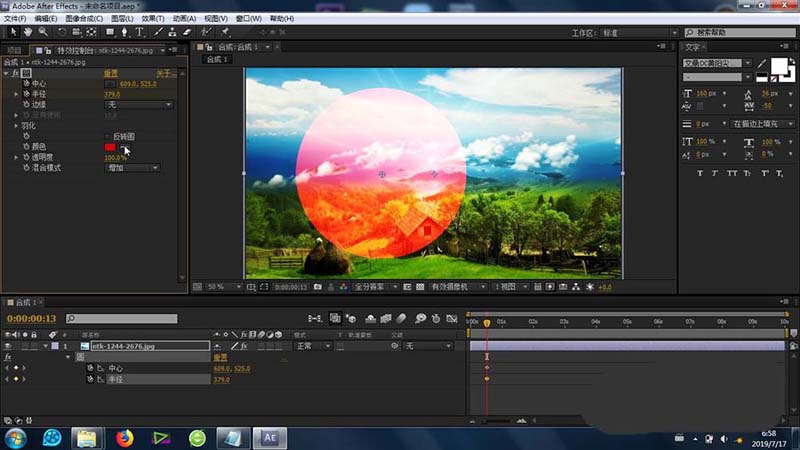Screen dimensions: 800x450
Task: Select the Zoom magnifier tool
Action: tap(43, 32)
